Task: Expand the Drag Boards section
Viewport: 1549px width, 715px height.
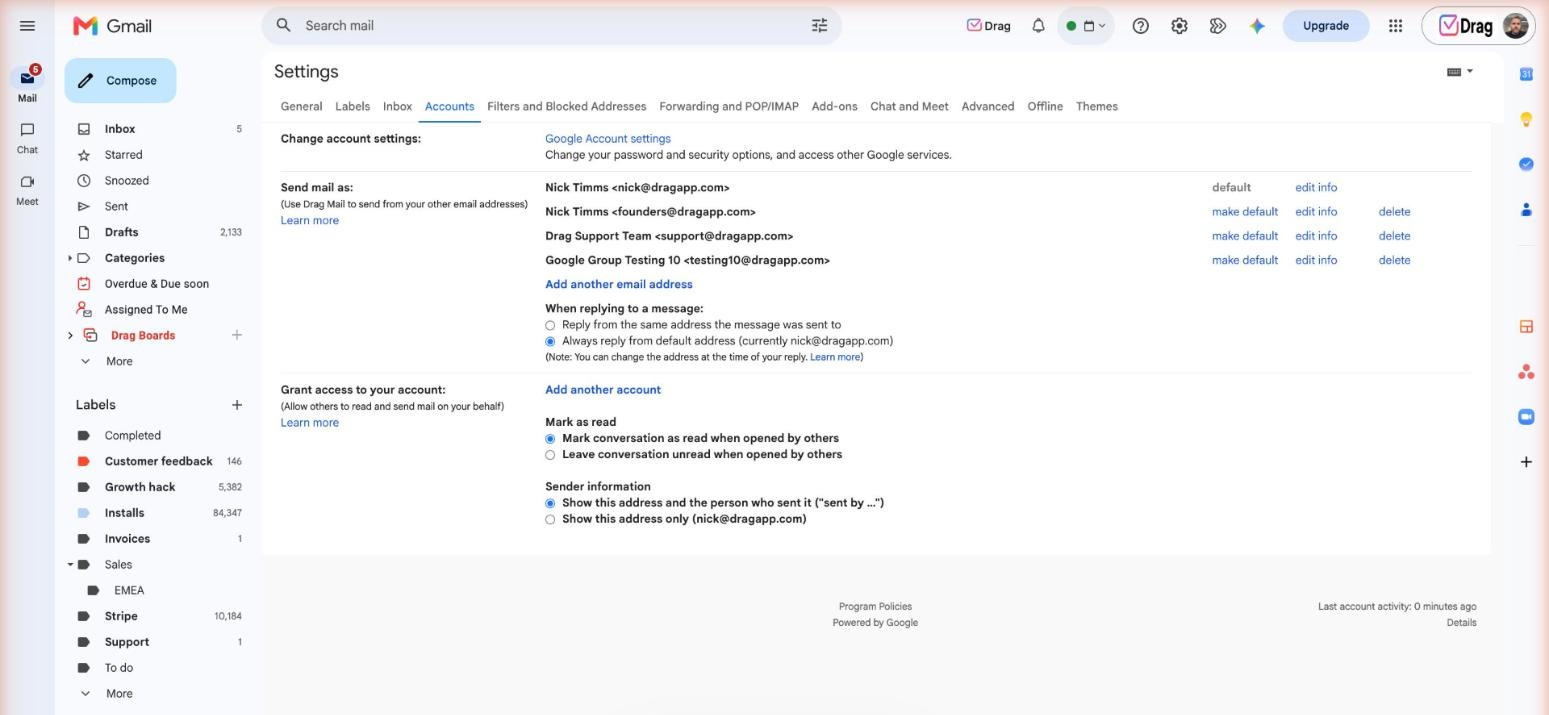Action: click(70, 335)
